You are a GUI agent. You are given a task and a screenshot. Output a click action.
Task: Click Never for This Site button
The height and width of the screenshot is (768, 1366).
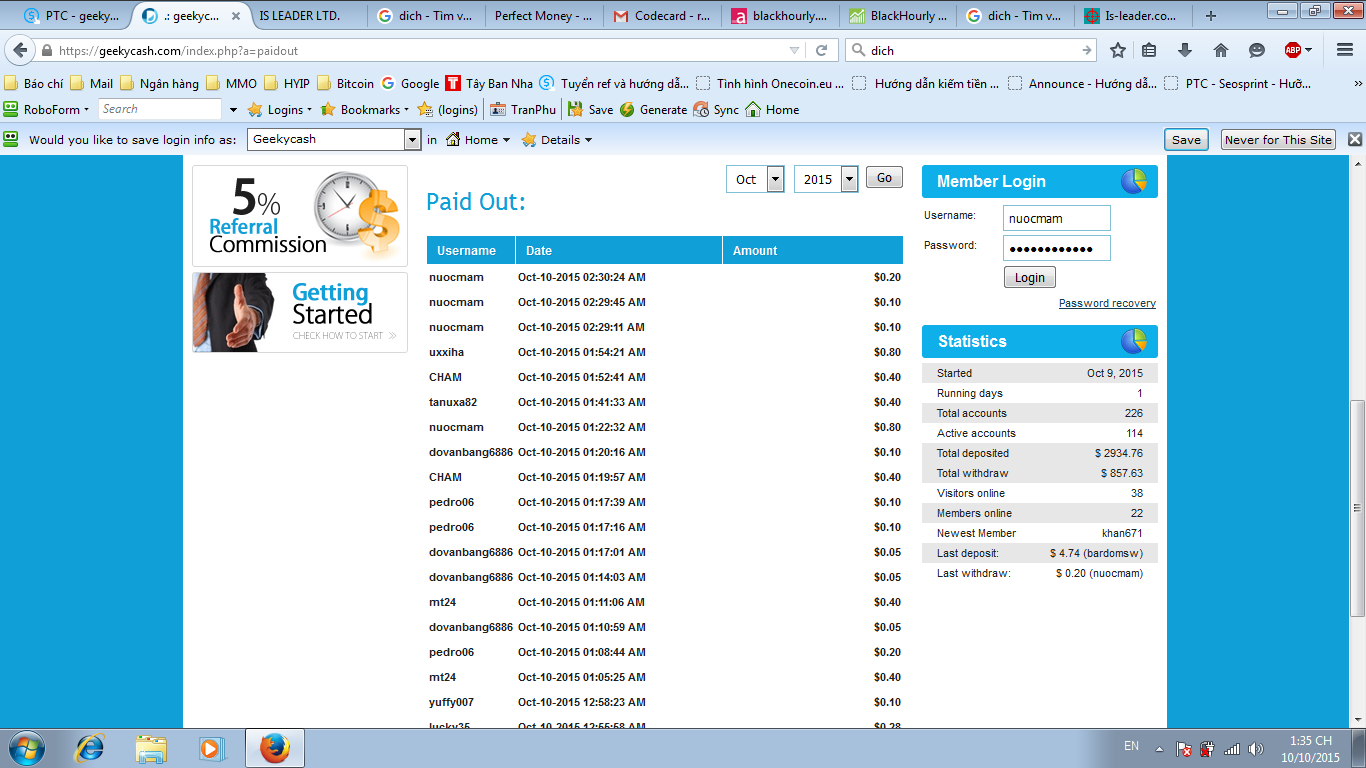(1279, 140)
